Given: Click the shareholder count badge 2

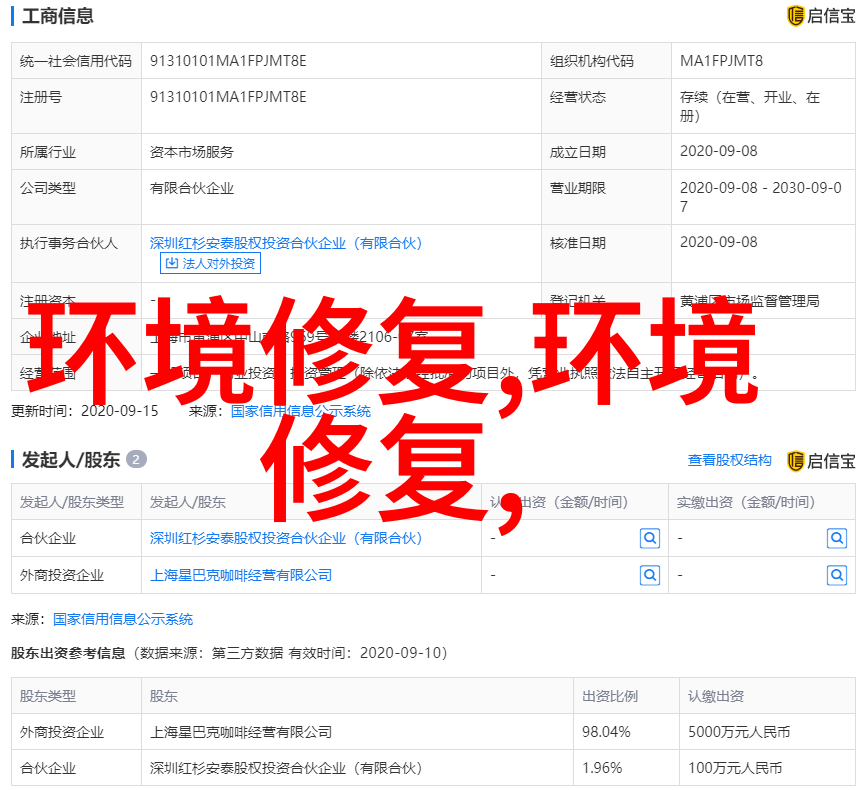Looking at the screenshot, I should pyautogui.click(x=136, y=459).
